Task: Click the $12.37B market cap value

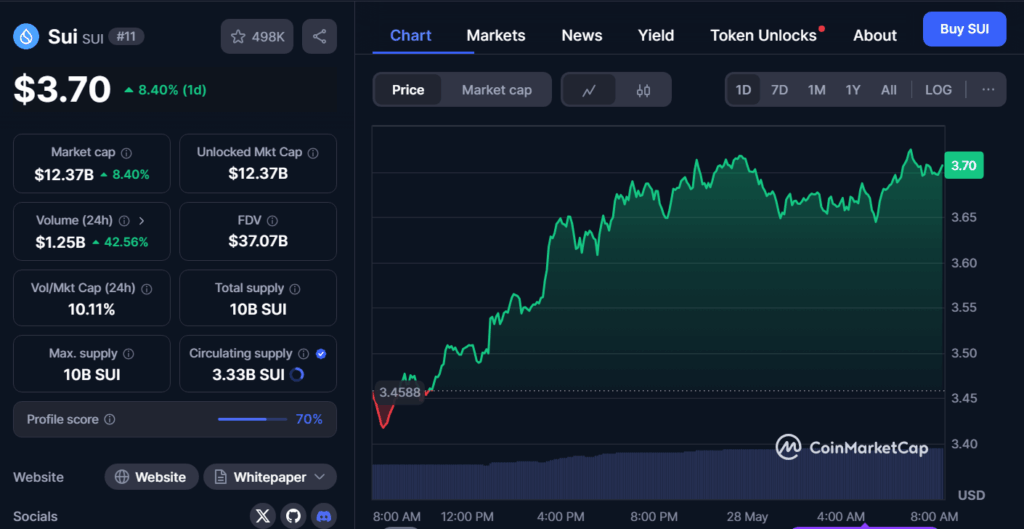Action: [64, 174]
